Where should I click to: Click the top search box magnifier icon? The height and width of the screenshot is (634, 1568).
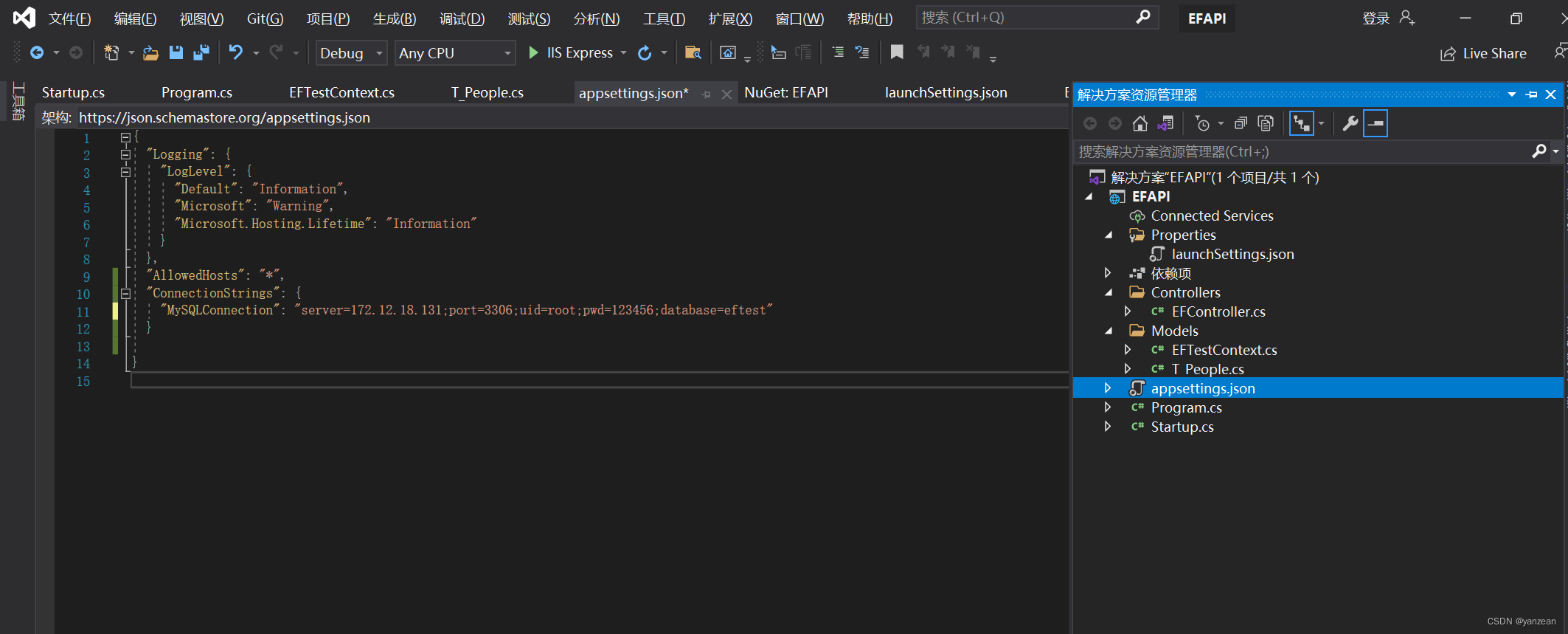click(x=1142, y=17)
